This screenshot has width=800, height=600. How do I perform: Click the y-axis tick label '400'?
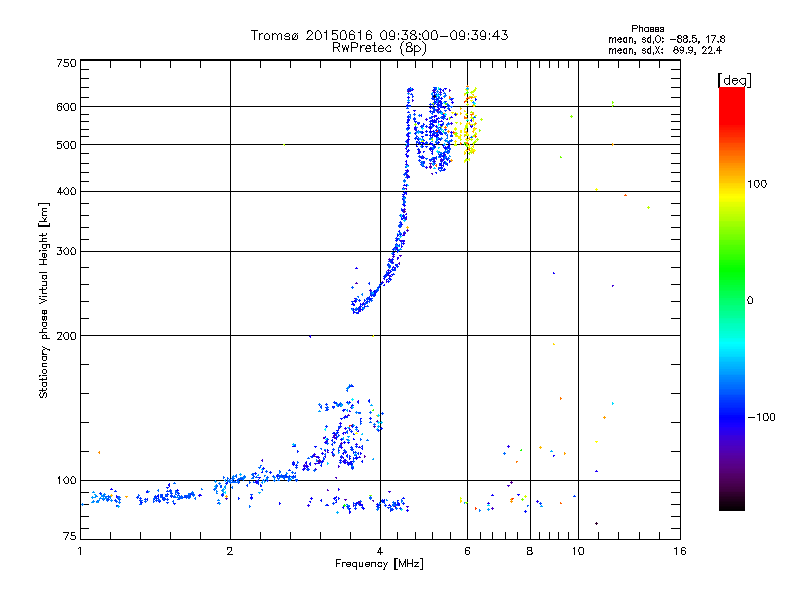pos(67,191)
